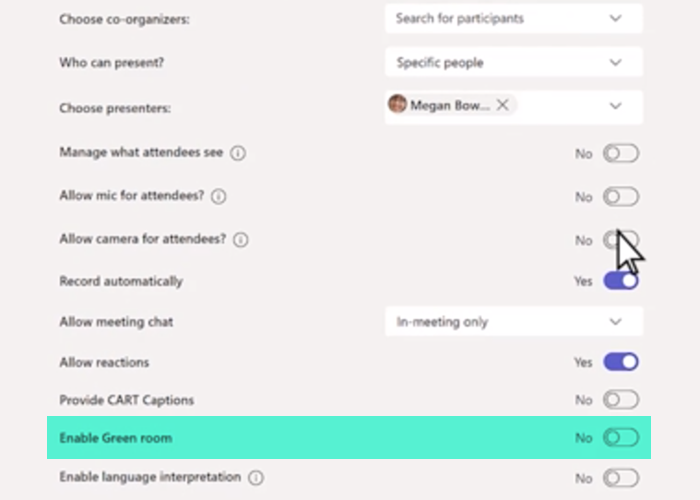Turn off Allow reactions toggle
Viewport: 700px width, 500px height.
coord(620,362)
